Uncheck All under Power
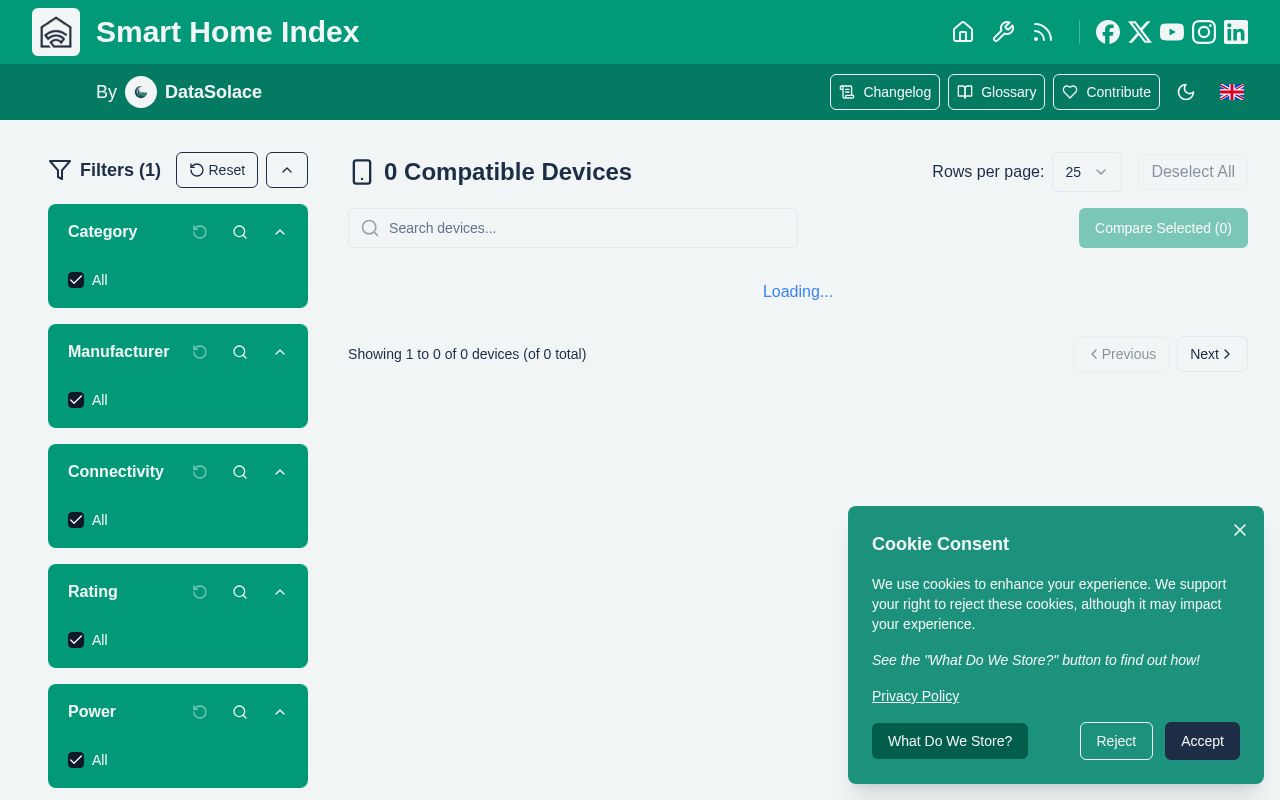1280x800 pixels. 76,760
